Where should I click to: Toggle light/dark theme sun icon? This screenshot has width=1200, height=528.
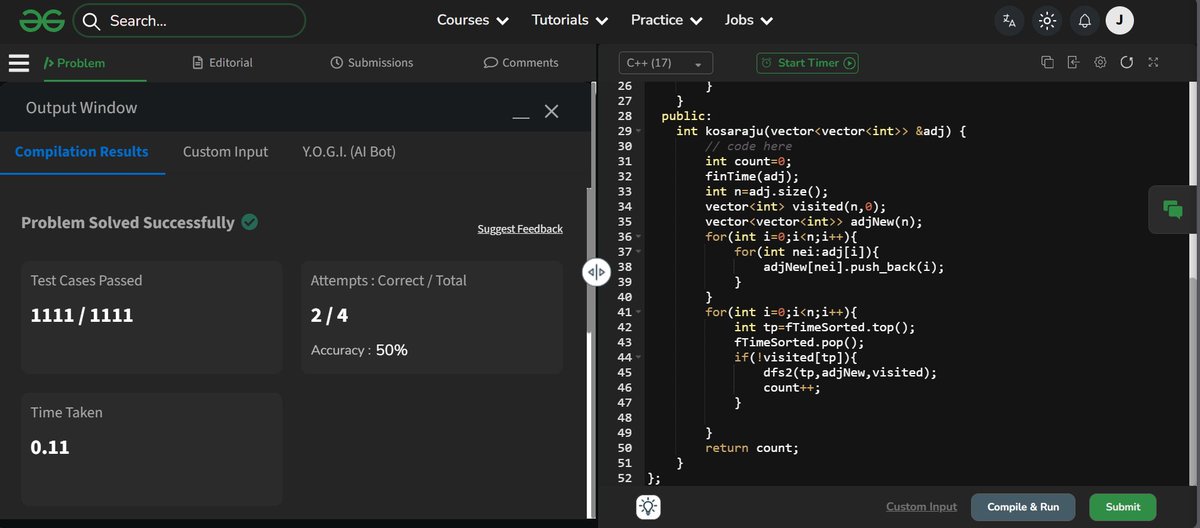point(1047,20)
